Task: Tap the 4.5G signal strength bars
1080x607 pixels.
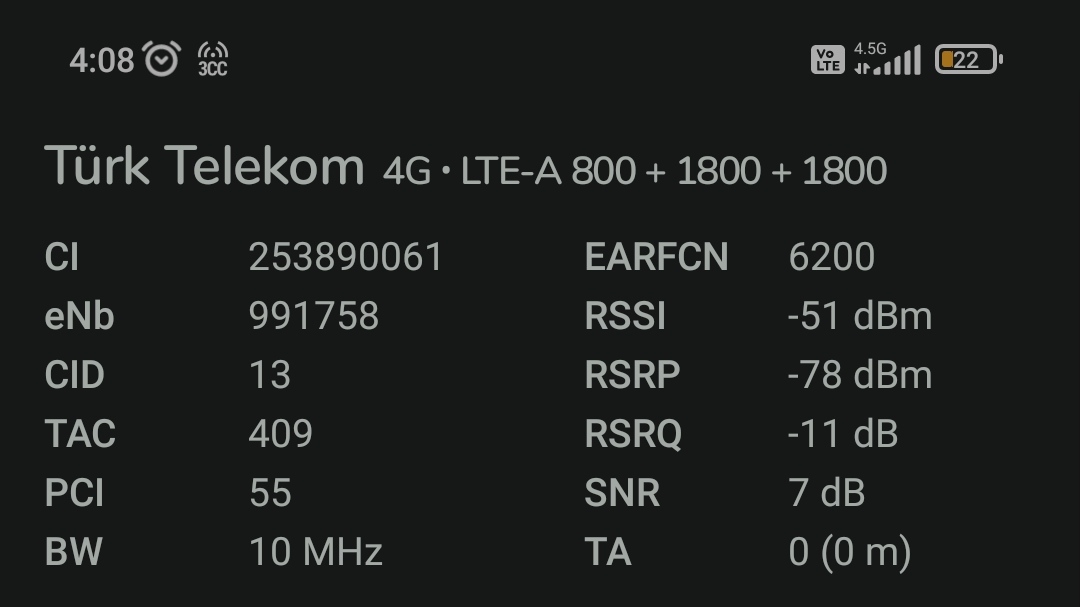Action: tap(887, 59)
